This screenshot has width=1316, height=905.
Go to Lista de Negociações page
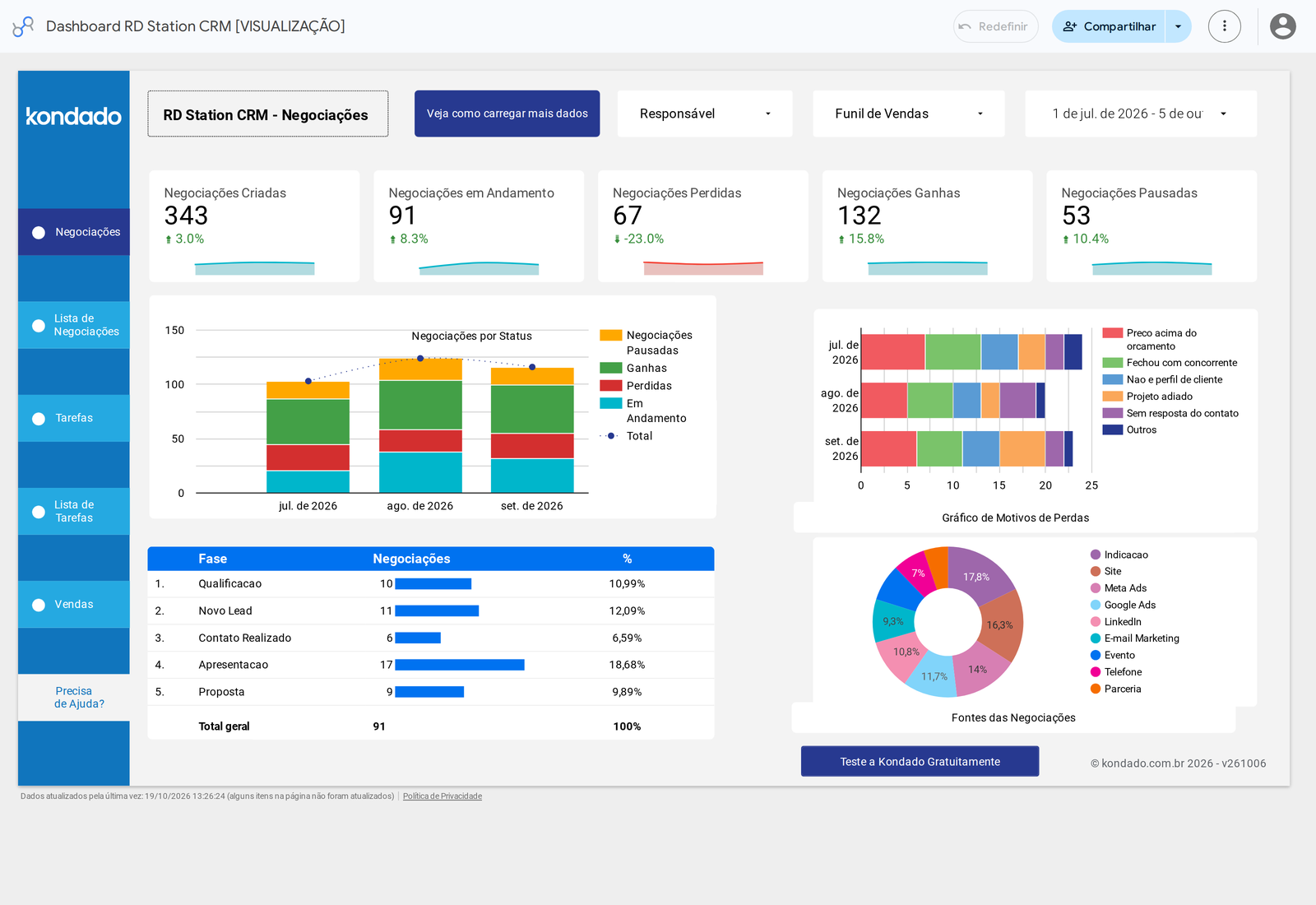point(74,325)
